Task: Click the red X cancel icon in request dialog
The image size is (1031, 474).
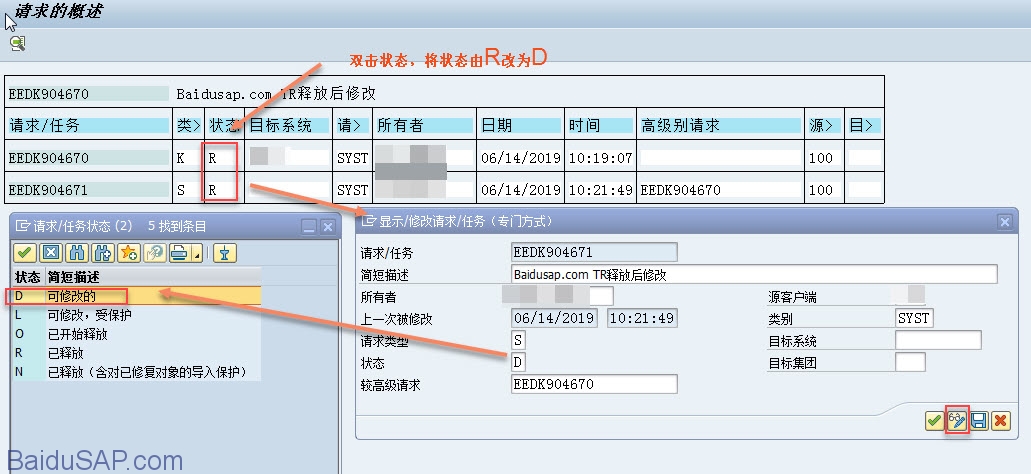Action: (x=1000, y=421)
